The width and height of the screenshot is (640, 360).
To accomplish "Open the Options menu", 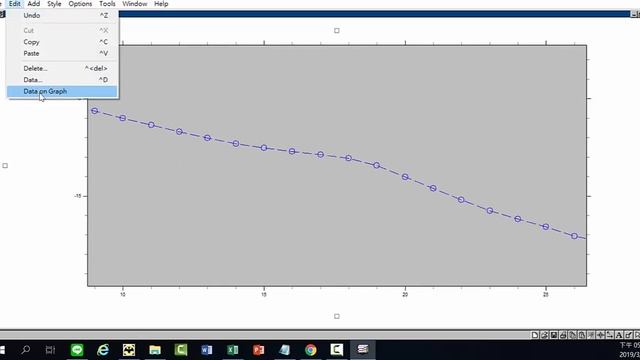I will click(80, 4).
